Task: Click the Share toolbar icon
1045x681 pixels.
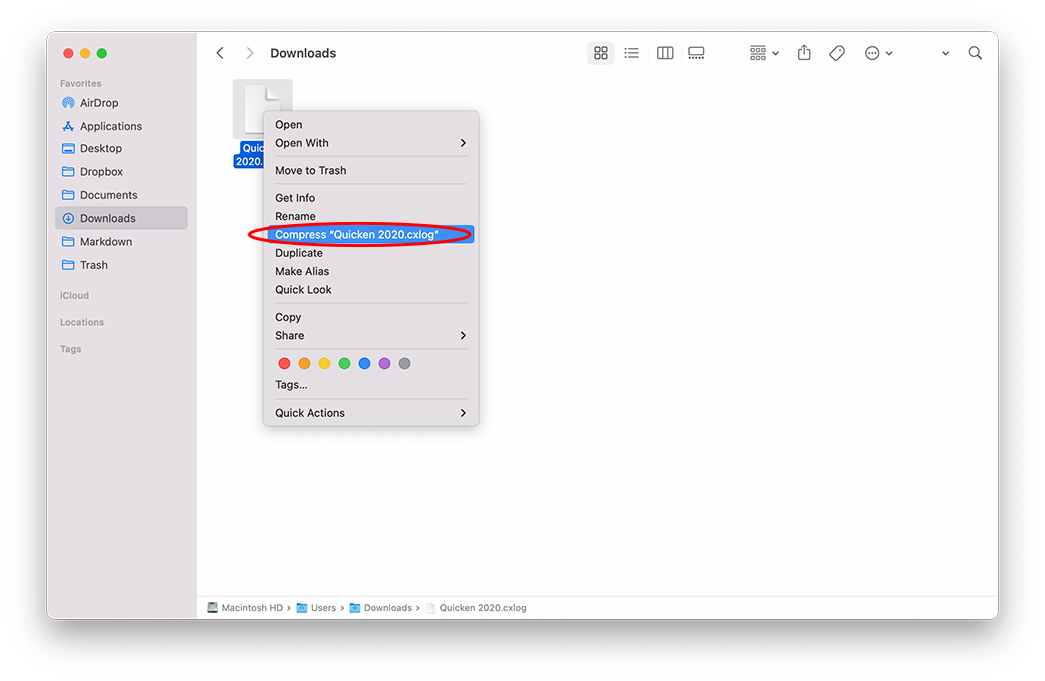Action: [x=804, y=53]
